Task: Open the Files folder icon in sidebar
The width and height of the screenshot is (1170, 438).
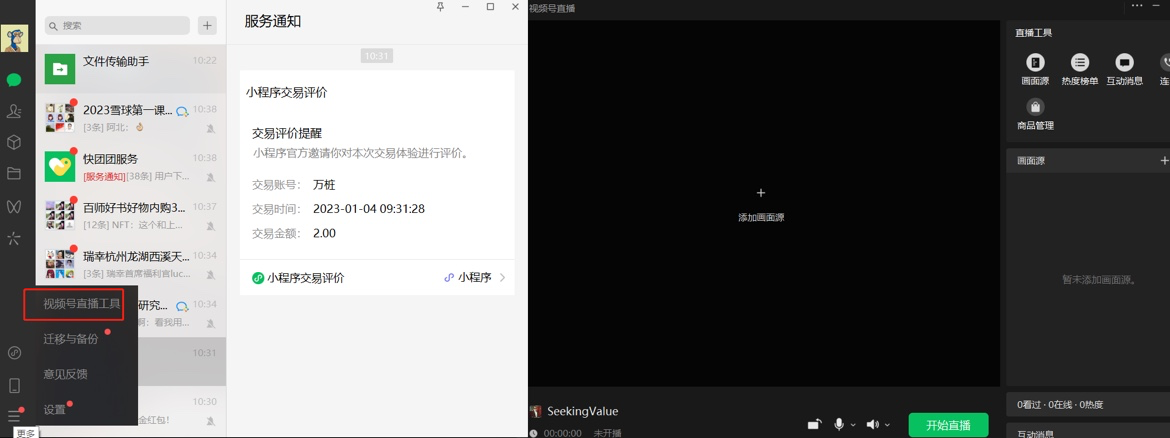Action: pos(13,174)
